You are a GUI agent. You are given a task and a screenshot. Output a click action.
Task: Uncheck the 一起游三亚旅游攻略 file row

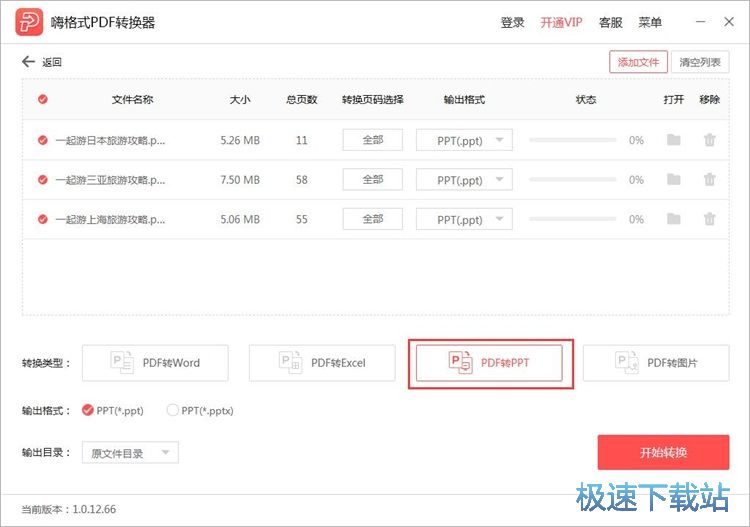pos(43,180)
